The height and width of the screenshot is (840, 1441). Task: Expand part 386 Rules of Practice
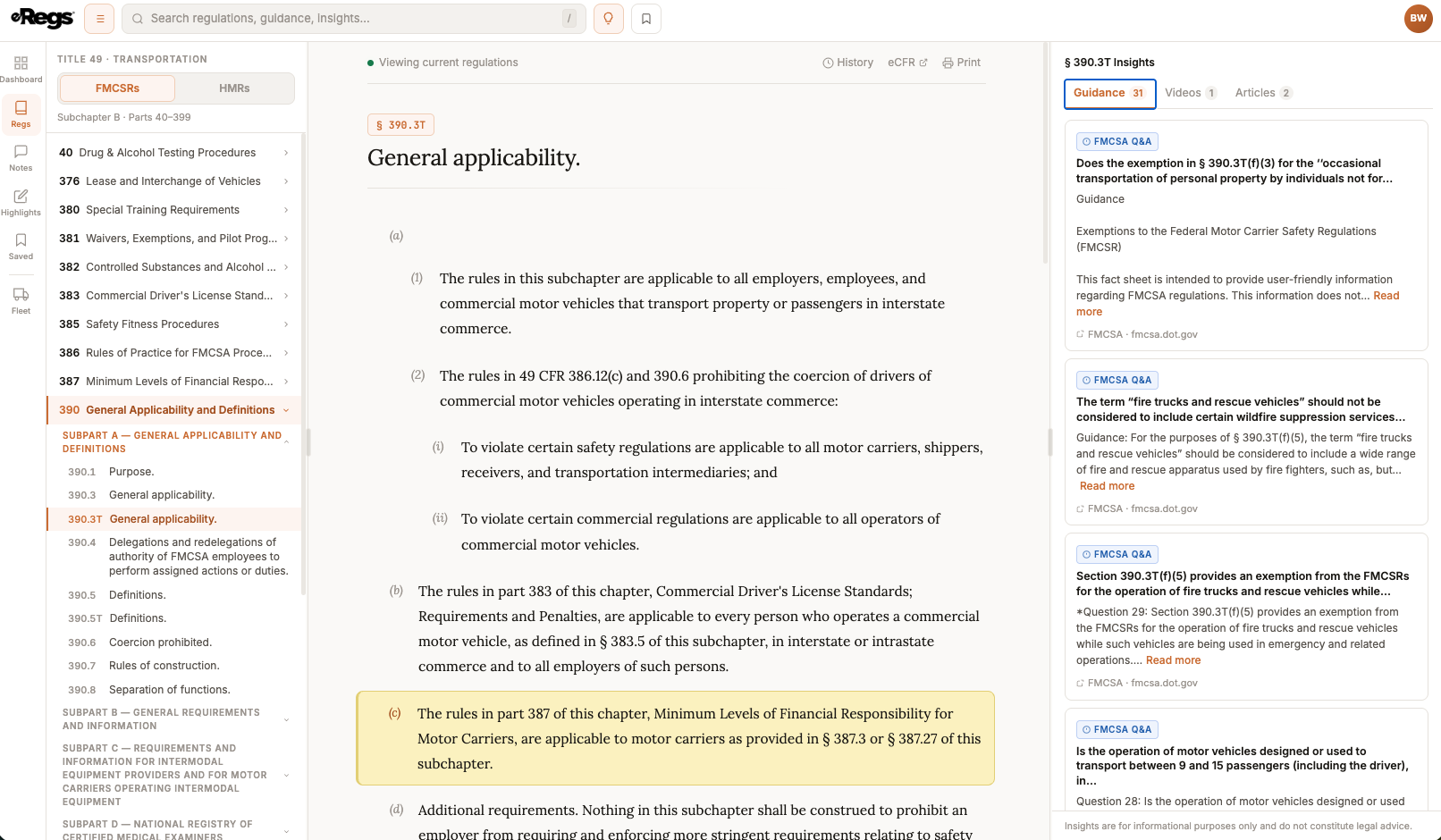tap(174, 353)
